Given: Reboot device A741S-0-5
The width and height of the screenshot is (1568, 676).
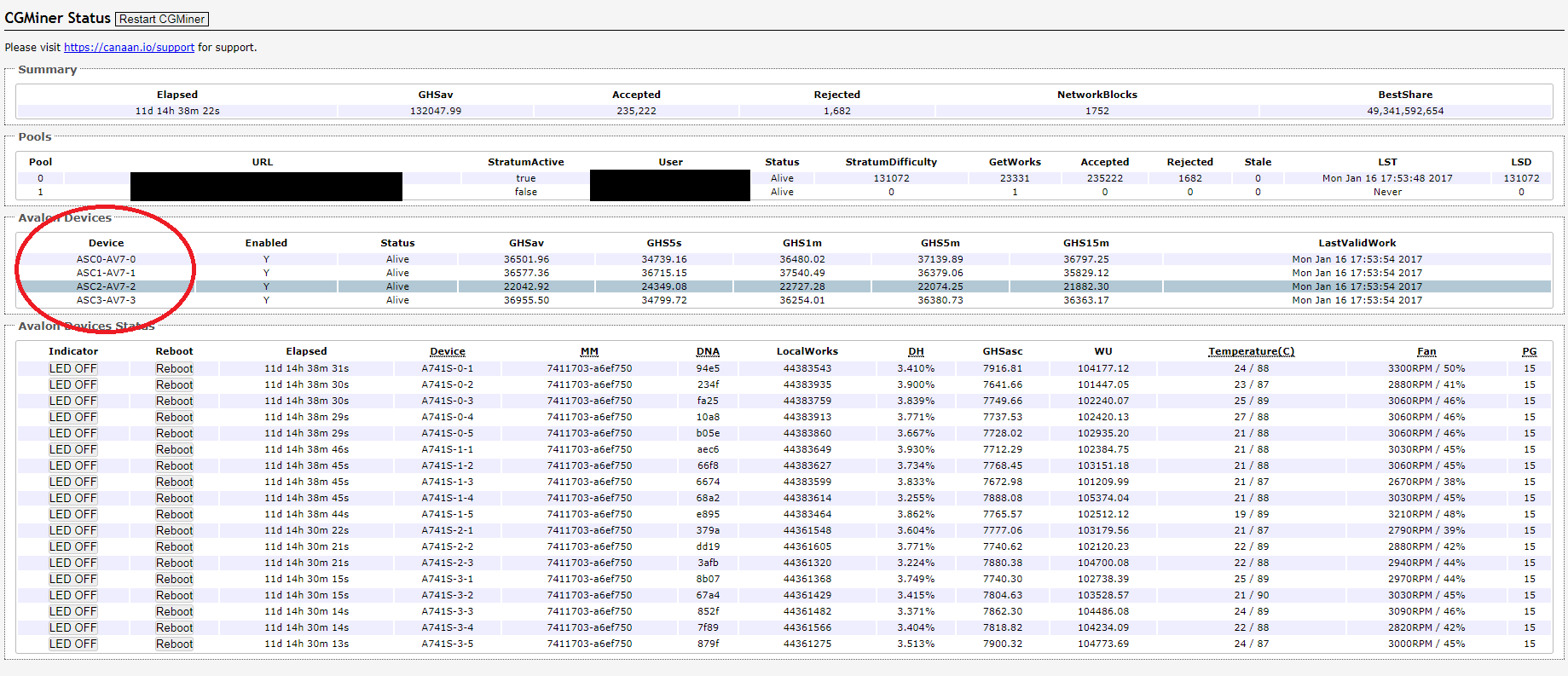Looking at the screenshot, I should 174,433.
